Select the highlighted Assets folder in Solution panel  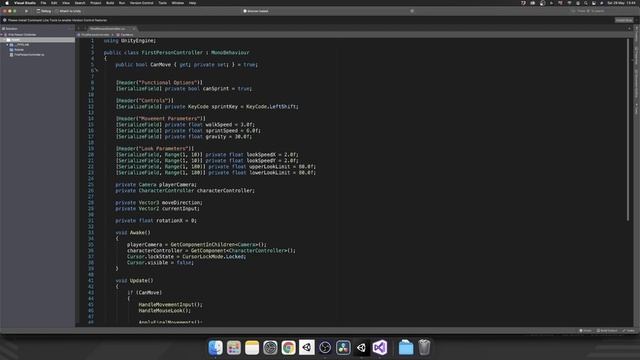pyautogui.click(x=37, y=40)
